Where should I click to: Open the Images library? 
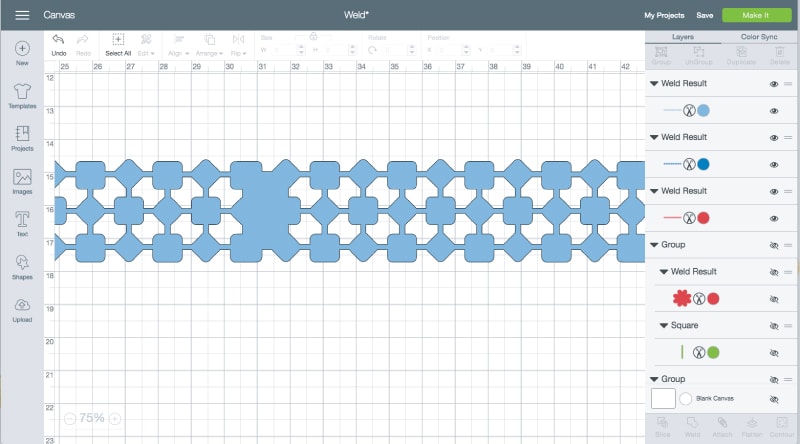tap(22, 180)
